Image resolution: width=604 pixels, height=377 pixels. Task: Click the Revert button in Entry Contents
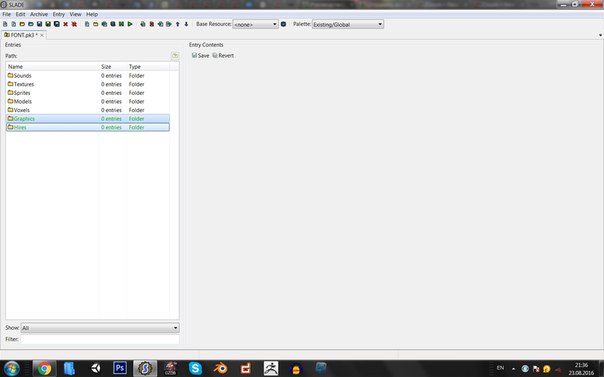[x=223, y=55]
